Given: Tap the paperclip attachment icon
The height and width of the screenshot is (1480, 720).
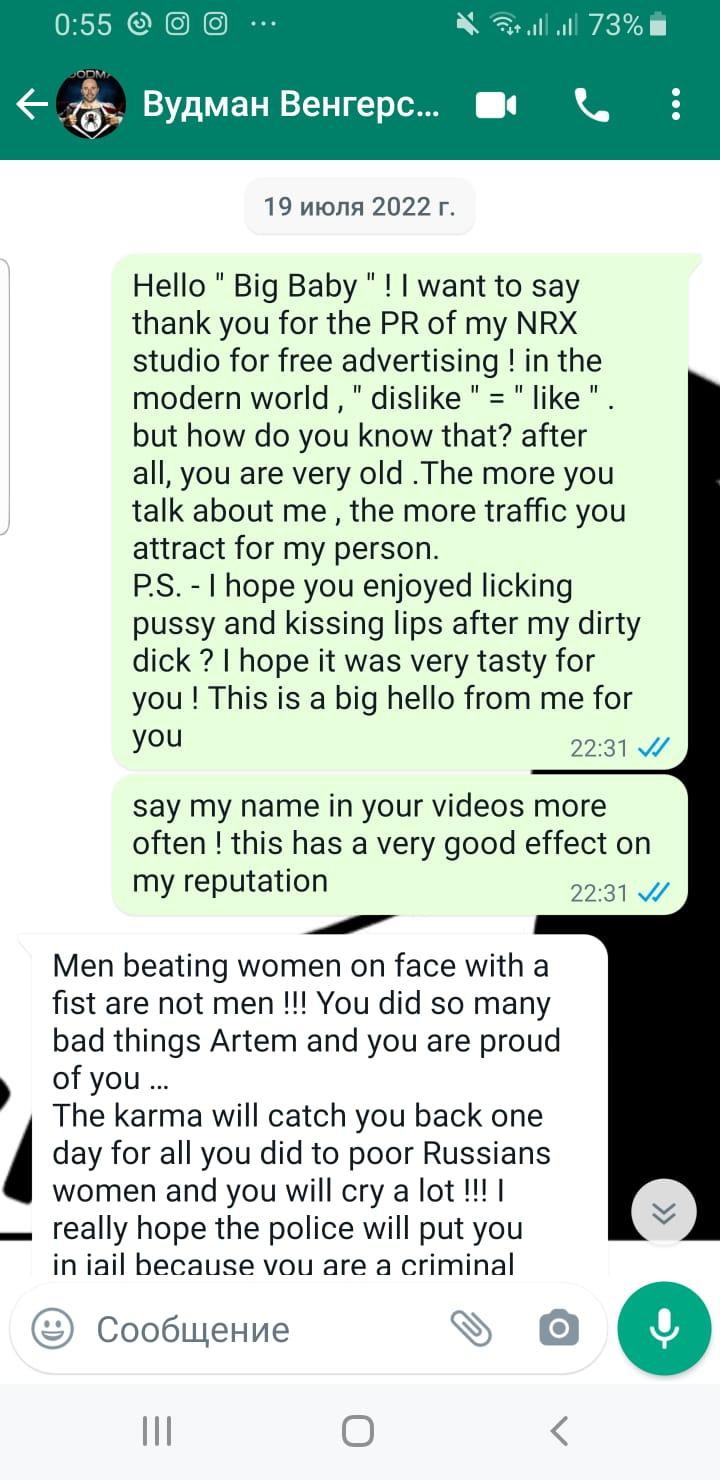Looking at the screenshot, I should tap(471, 1328).
